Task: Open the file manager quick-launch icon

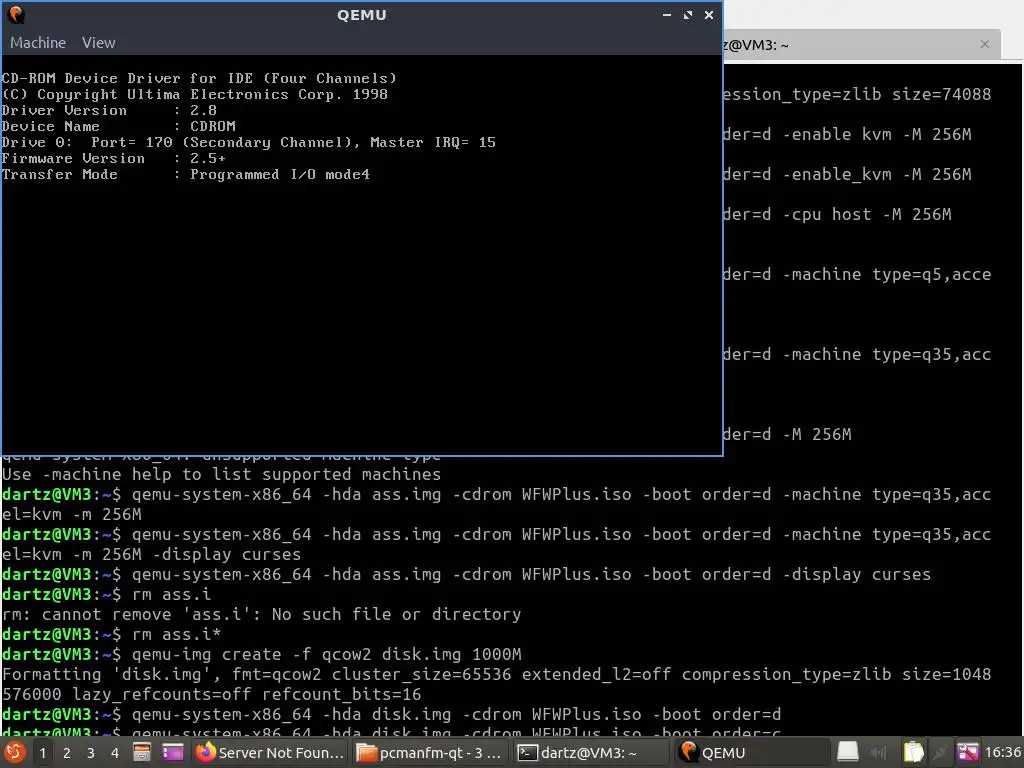Action: [x=142, y=752]
